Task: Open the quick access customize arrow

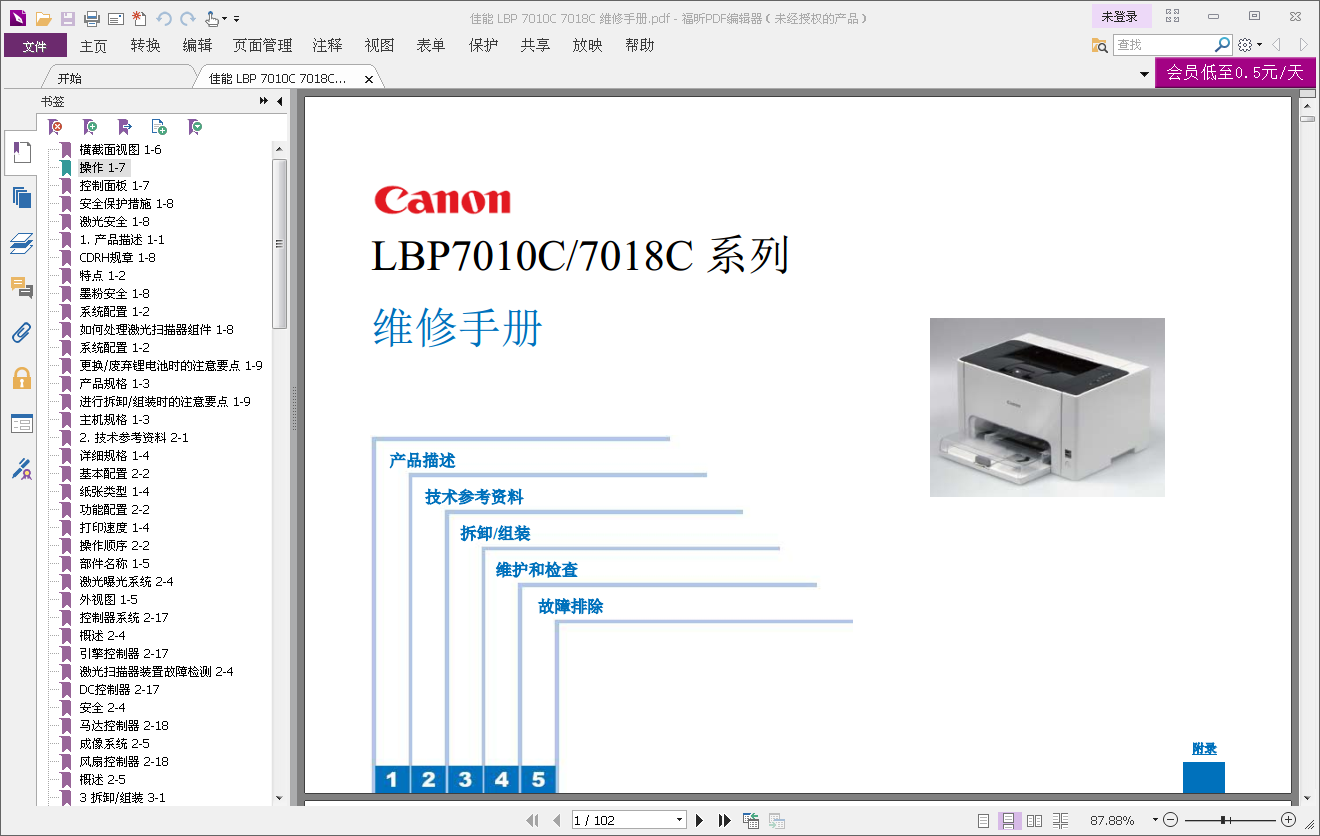Action: pos(237,19)
